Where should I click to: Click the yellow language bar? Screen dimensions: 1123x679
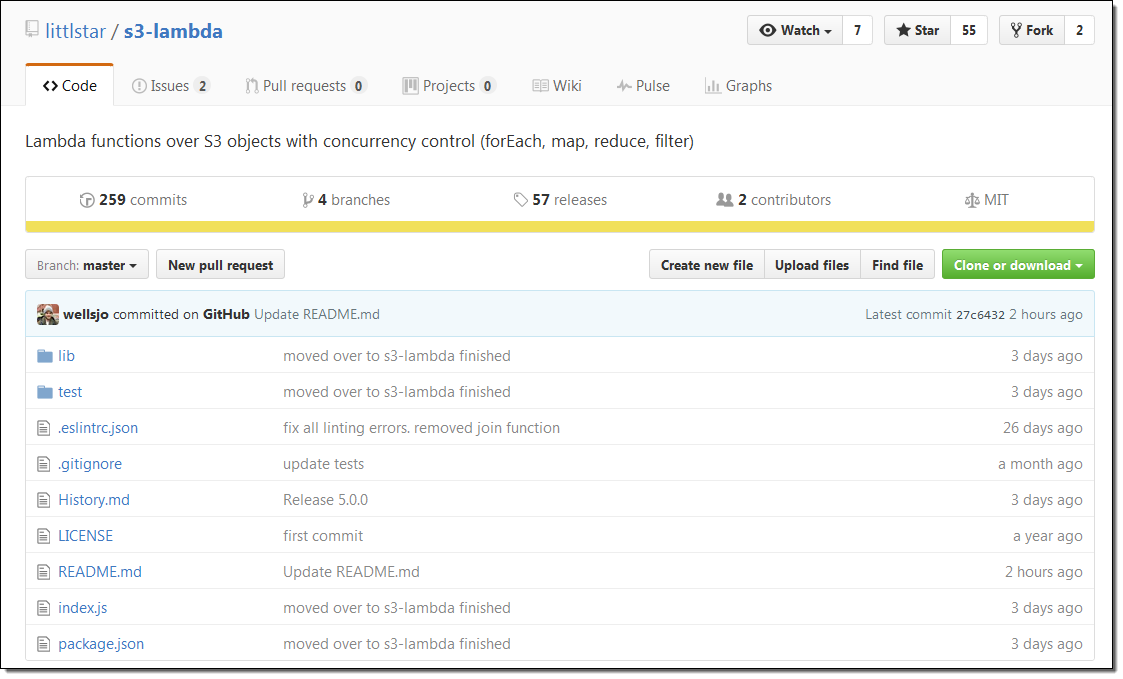(560, 227)
